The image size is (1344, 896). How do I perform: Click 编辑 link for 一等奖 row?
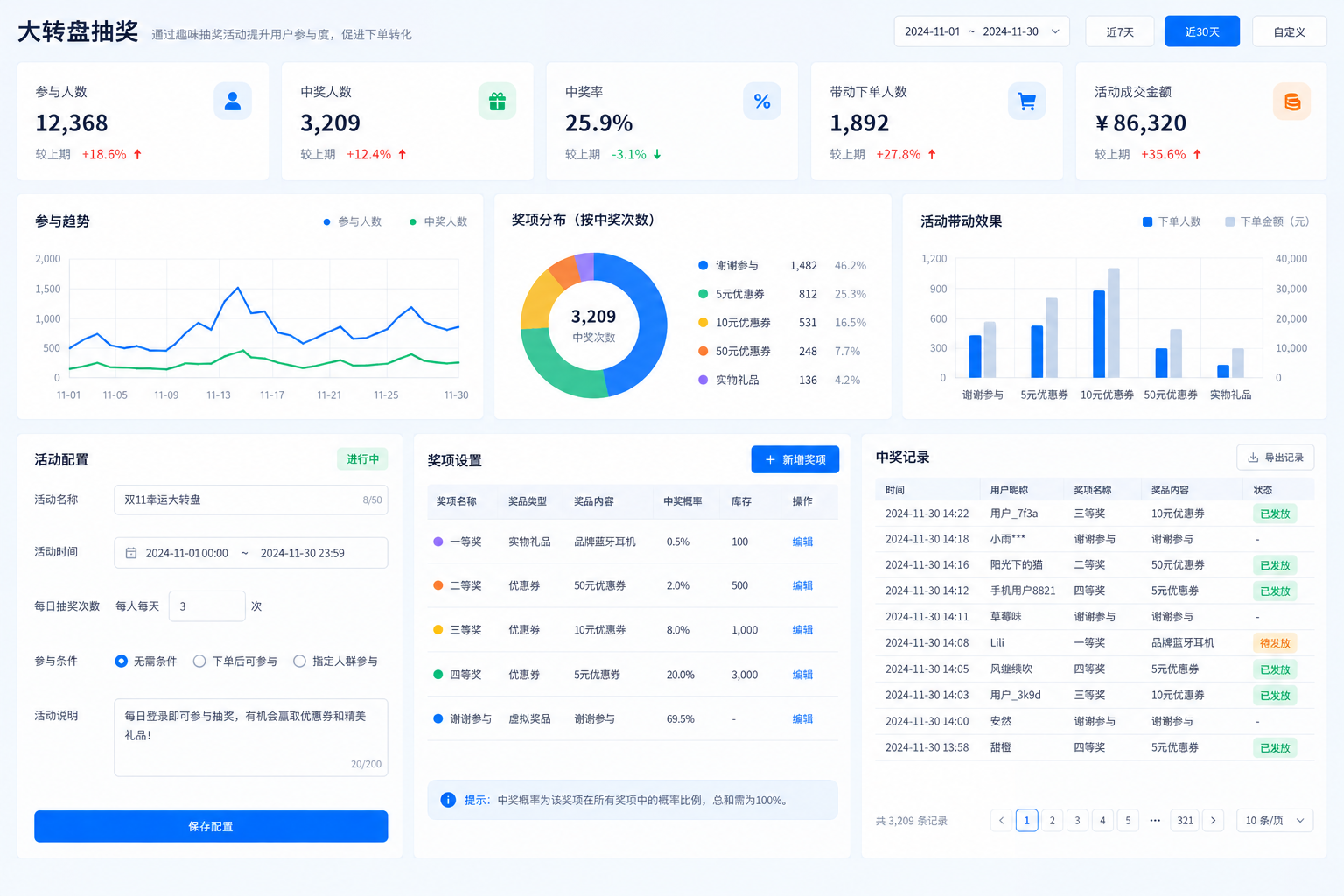click(x=802, y=542)
